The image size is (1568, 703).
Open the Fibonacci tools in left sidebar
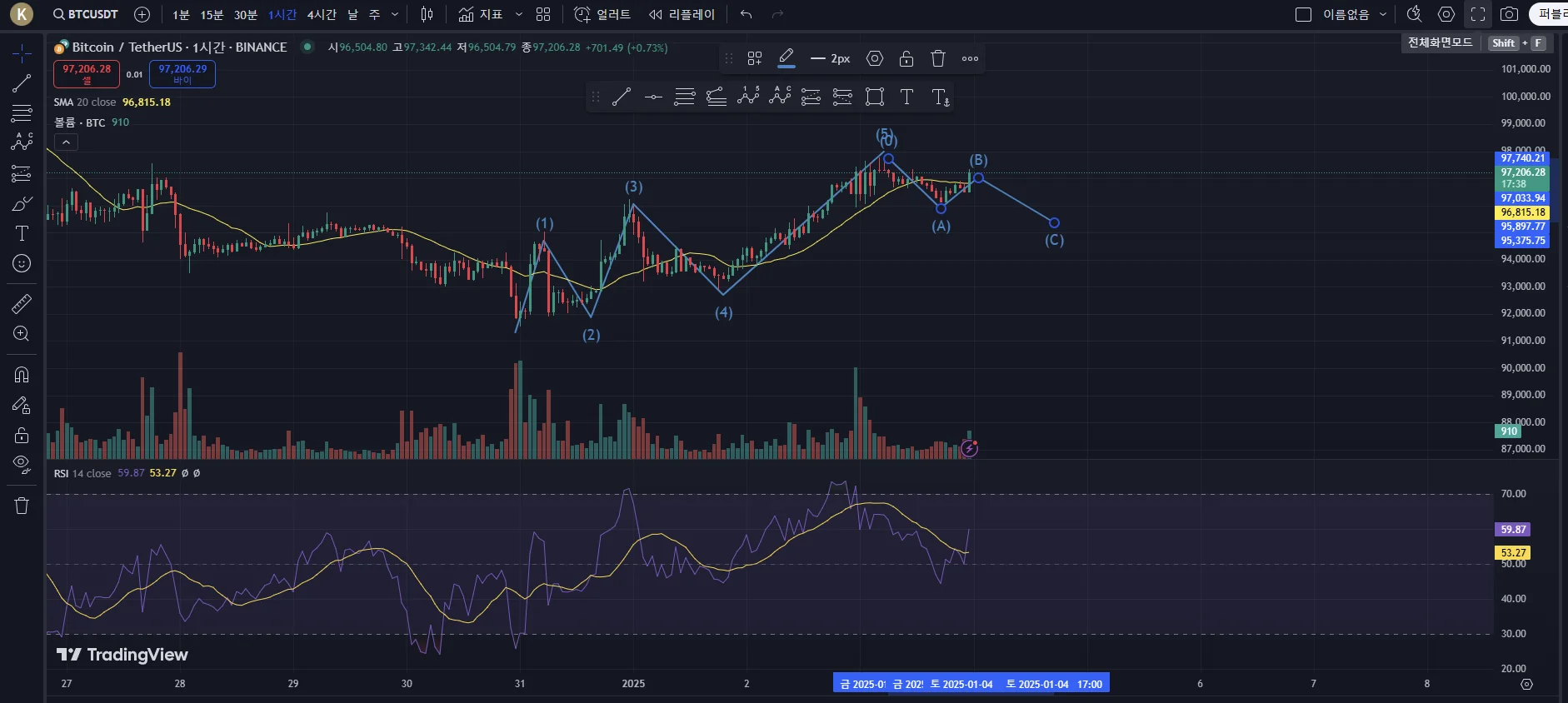pos(22,112)
